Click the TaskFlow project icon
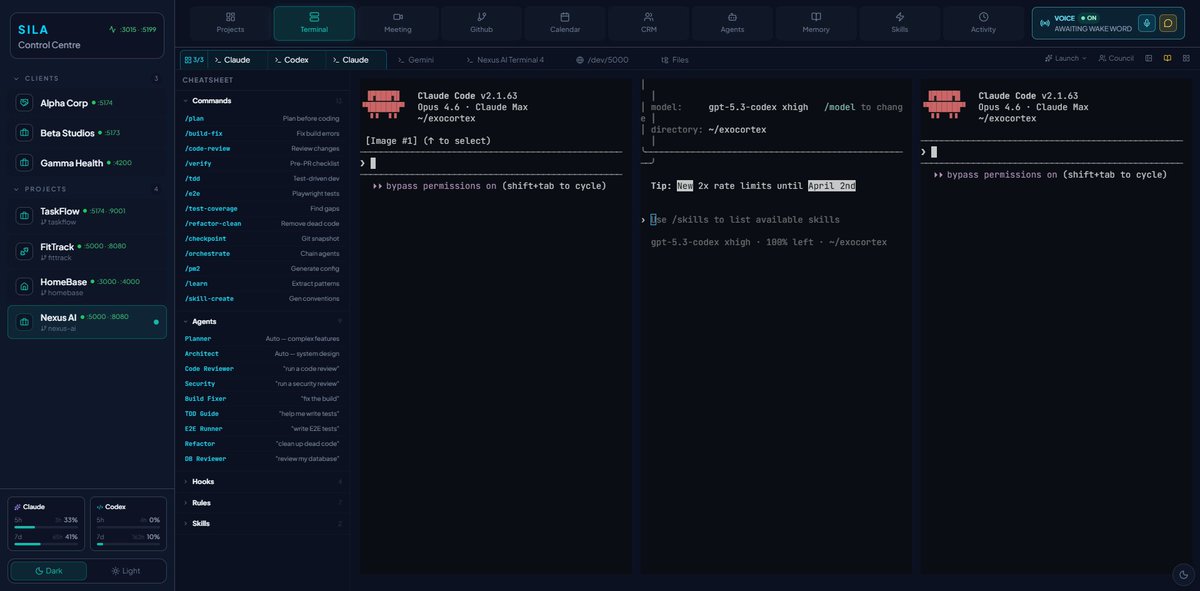1200x591 pixels. pyautogui.click(x=25, y=215)
